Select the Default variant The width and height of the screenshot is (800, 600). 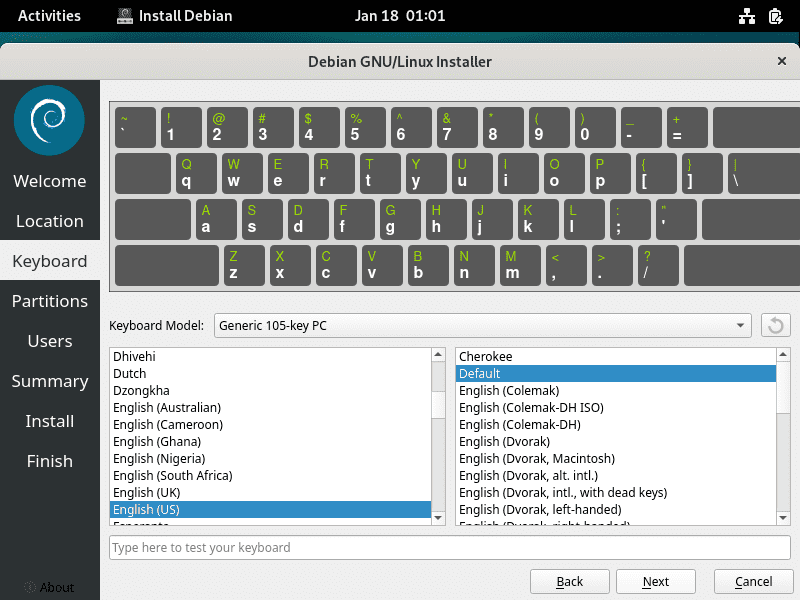616,373
